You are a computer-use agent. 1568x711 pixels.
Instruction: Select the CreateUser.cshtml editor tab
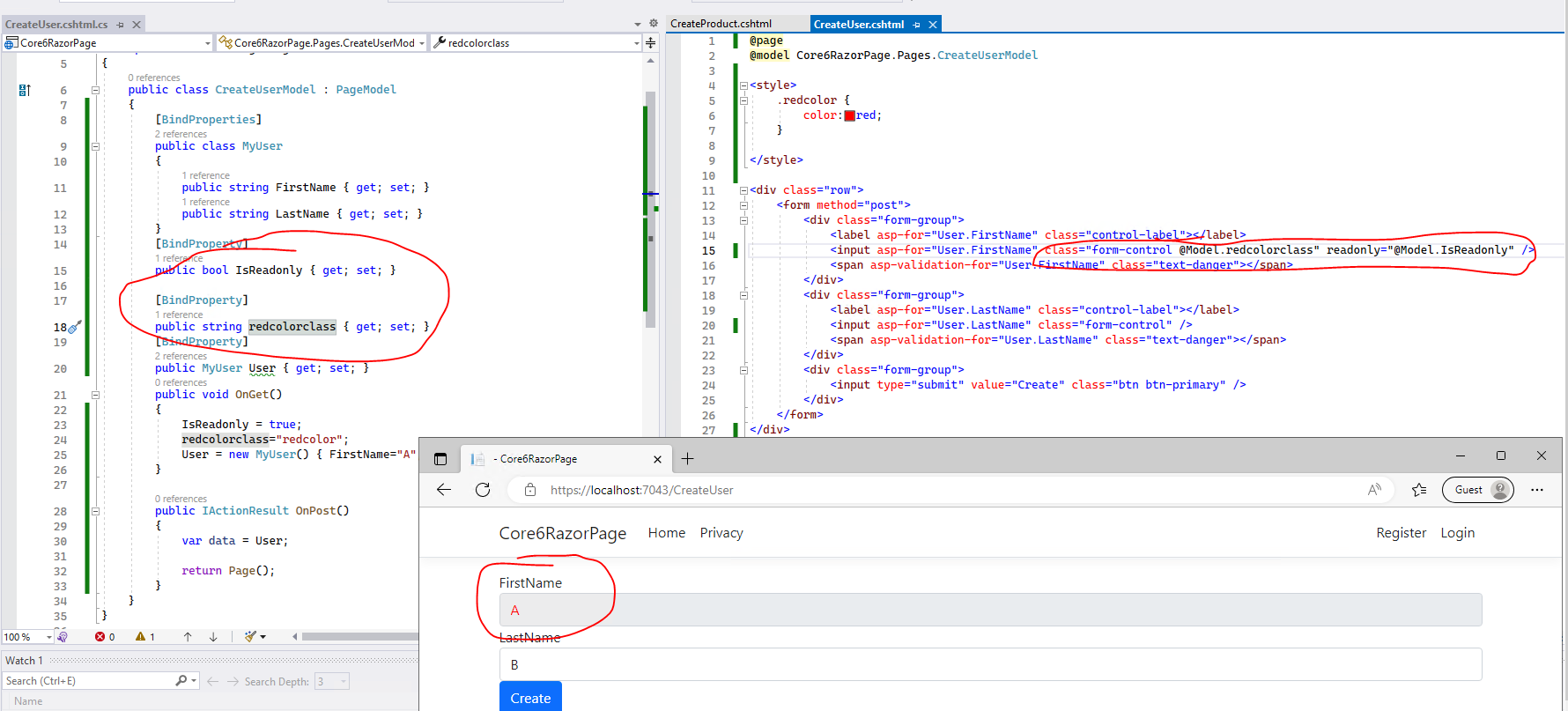point(859,25)
